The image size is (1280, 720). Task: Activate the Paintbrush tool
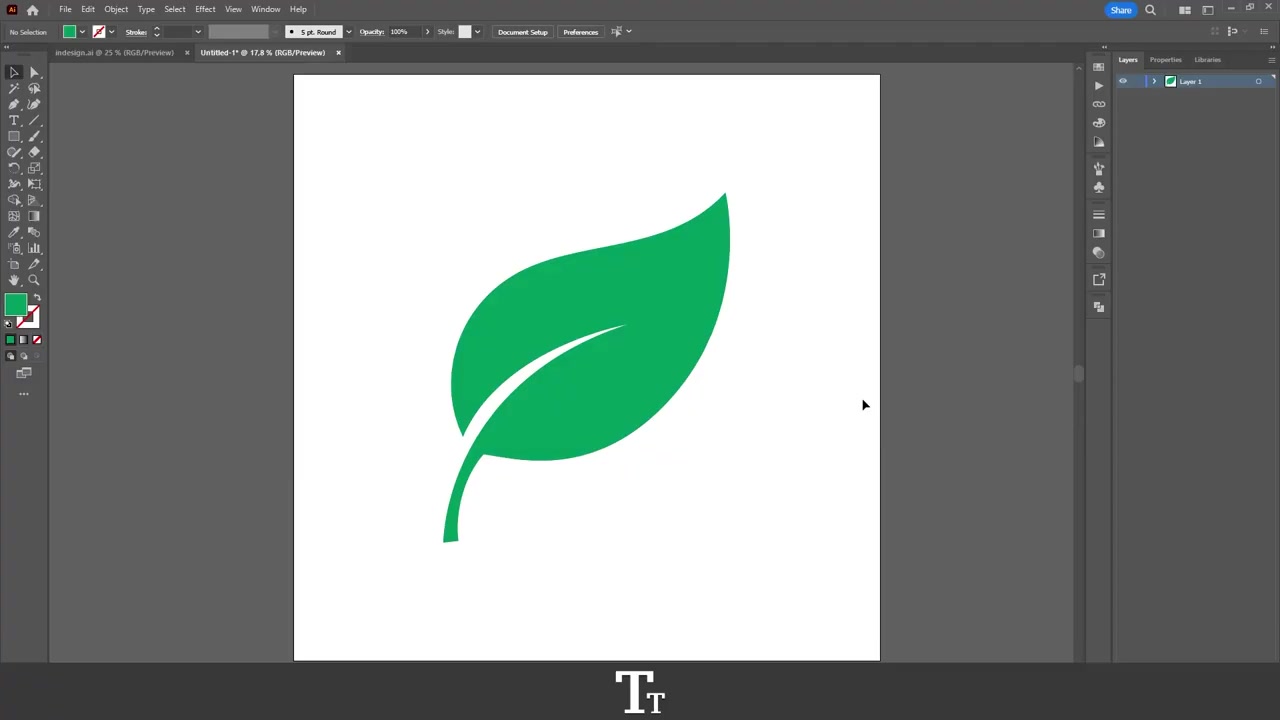tap(34, 136)
